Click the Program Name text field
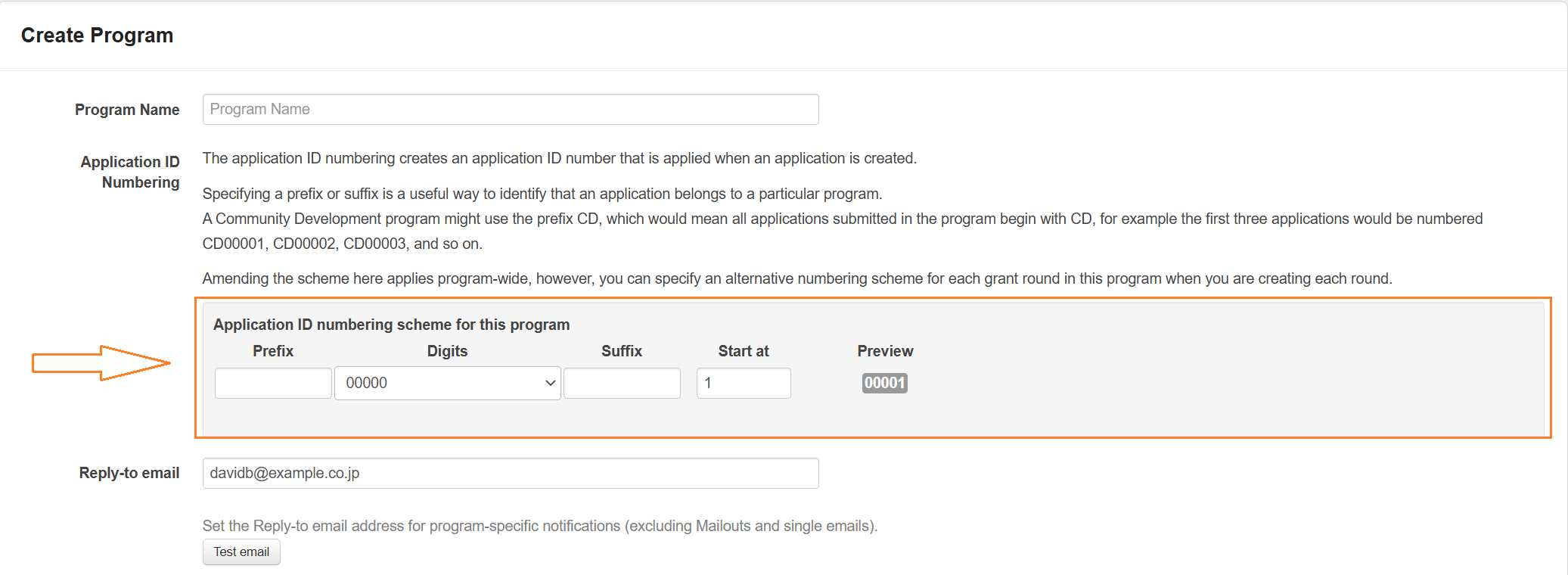 (510, 110)
